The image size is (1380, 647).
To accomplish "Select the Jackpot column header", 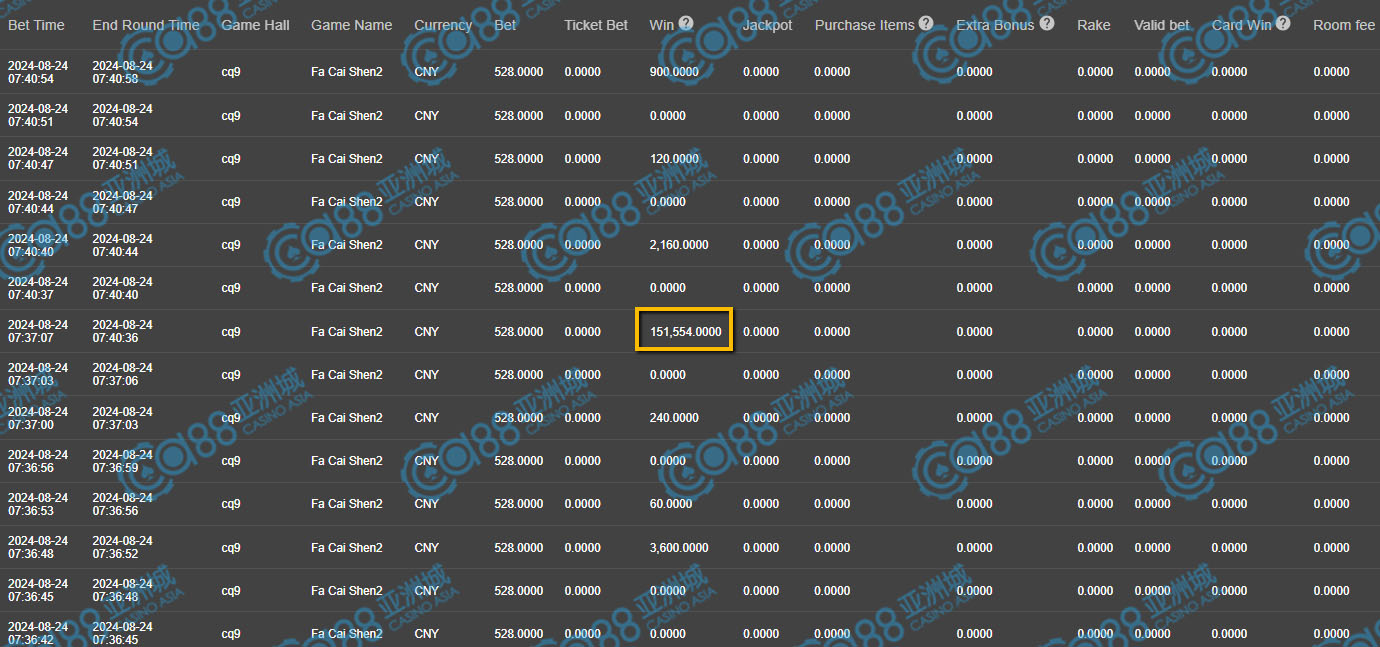I will point(768,25).
